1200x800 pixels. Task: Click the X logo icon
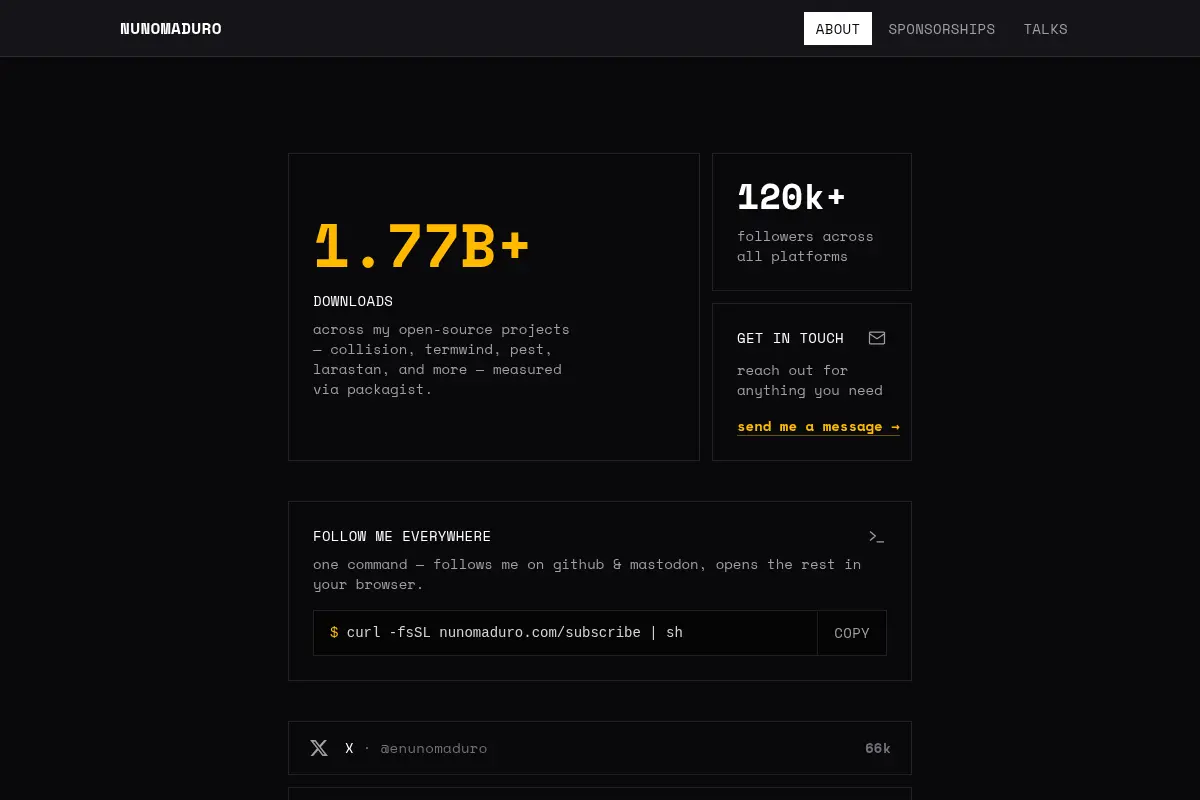pos(319,748)
